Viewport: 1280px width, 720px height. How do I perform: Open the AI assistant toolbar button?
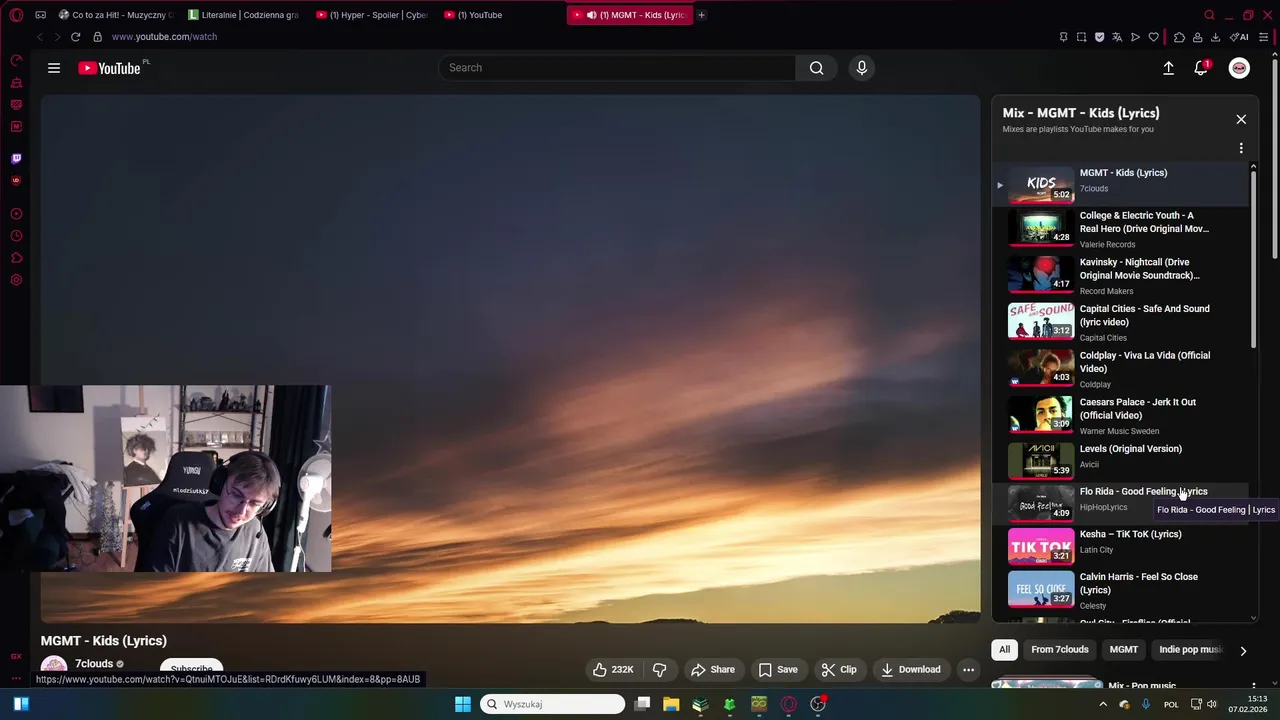1239,37
